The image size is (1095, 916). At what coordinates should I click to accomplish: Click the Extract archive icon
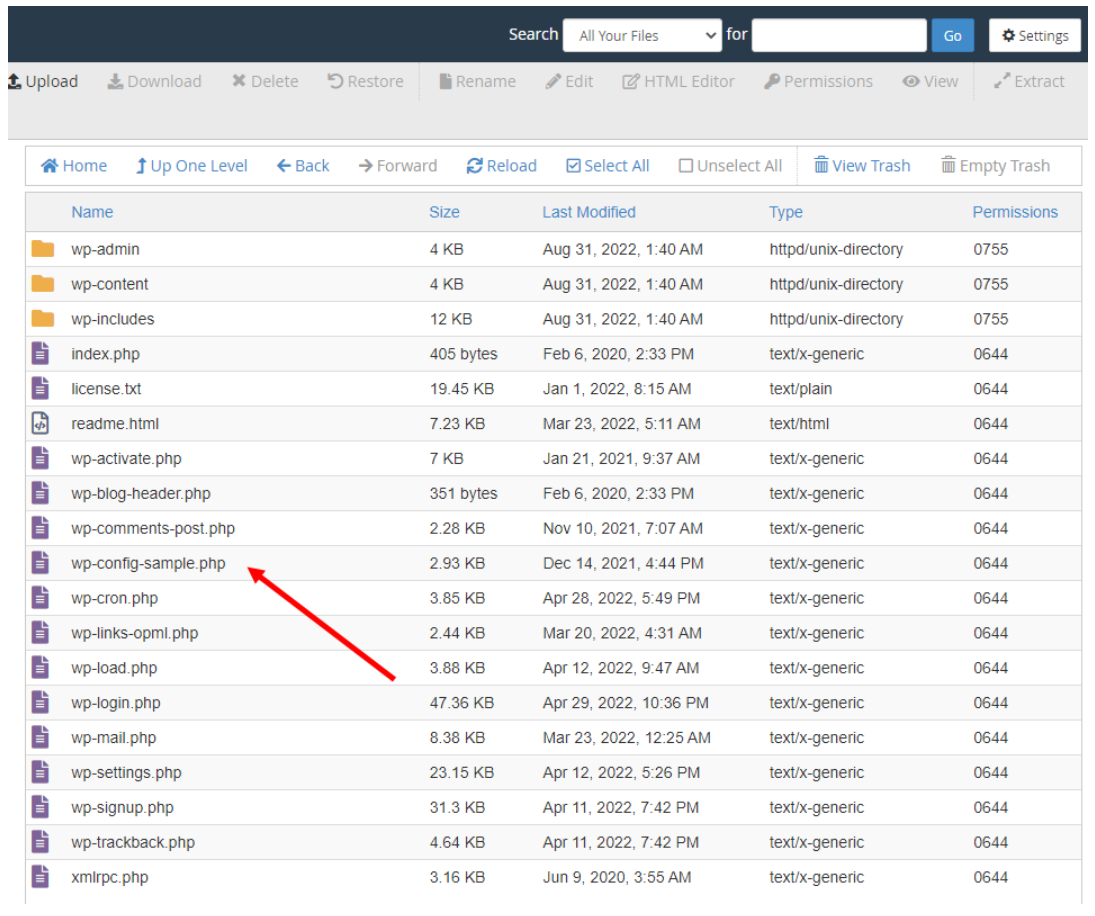coord(1029,81)
